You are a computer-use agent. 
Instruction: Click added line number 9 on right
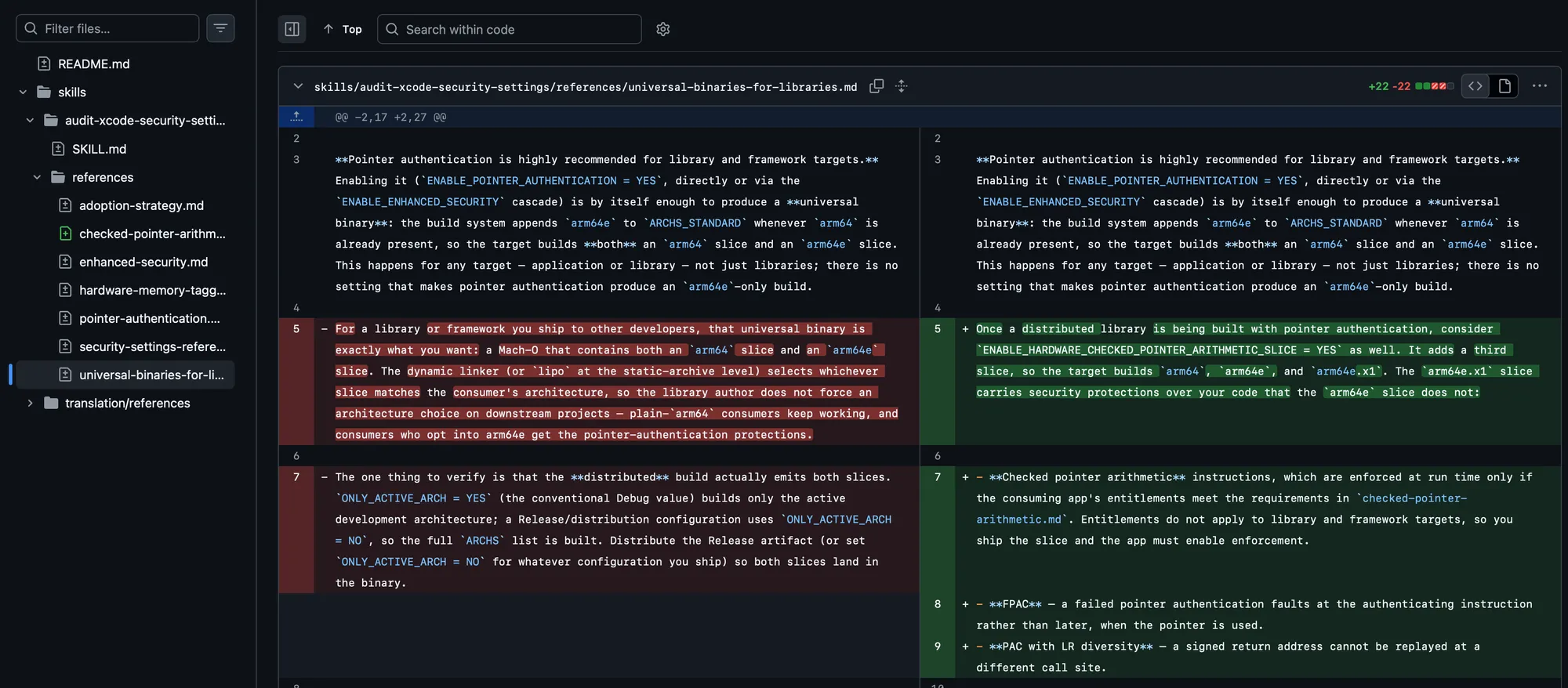pyautogui.click(x=938, y=646)
